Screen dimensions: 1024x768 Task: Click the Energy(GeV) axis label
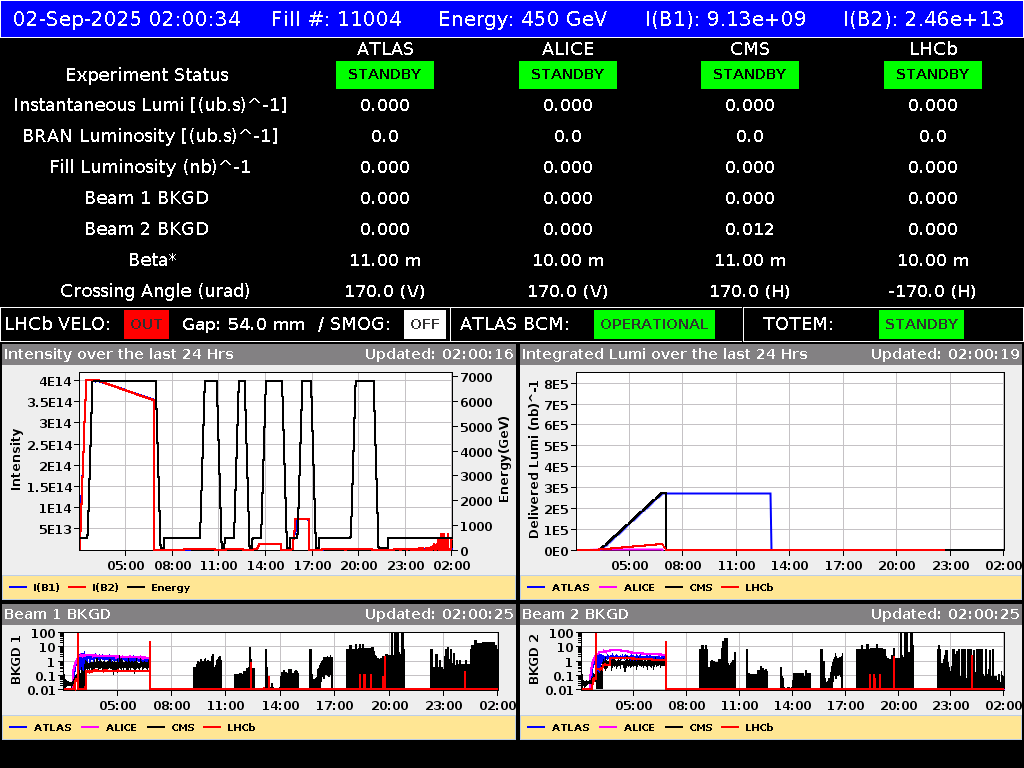[504, 460]
